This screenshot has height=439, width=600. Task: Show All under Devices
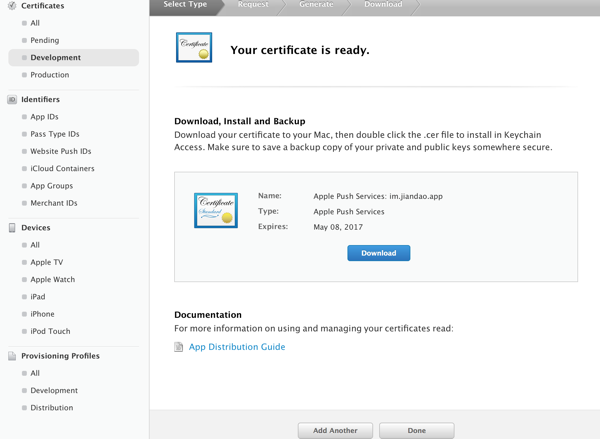pos(35,245)
